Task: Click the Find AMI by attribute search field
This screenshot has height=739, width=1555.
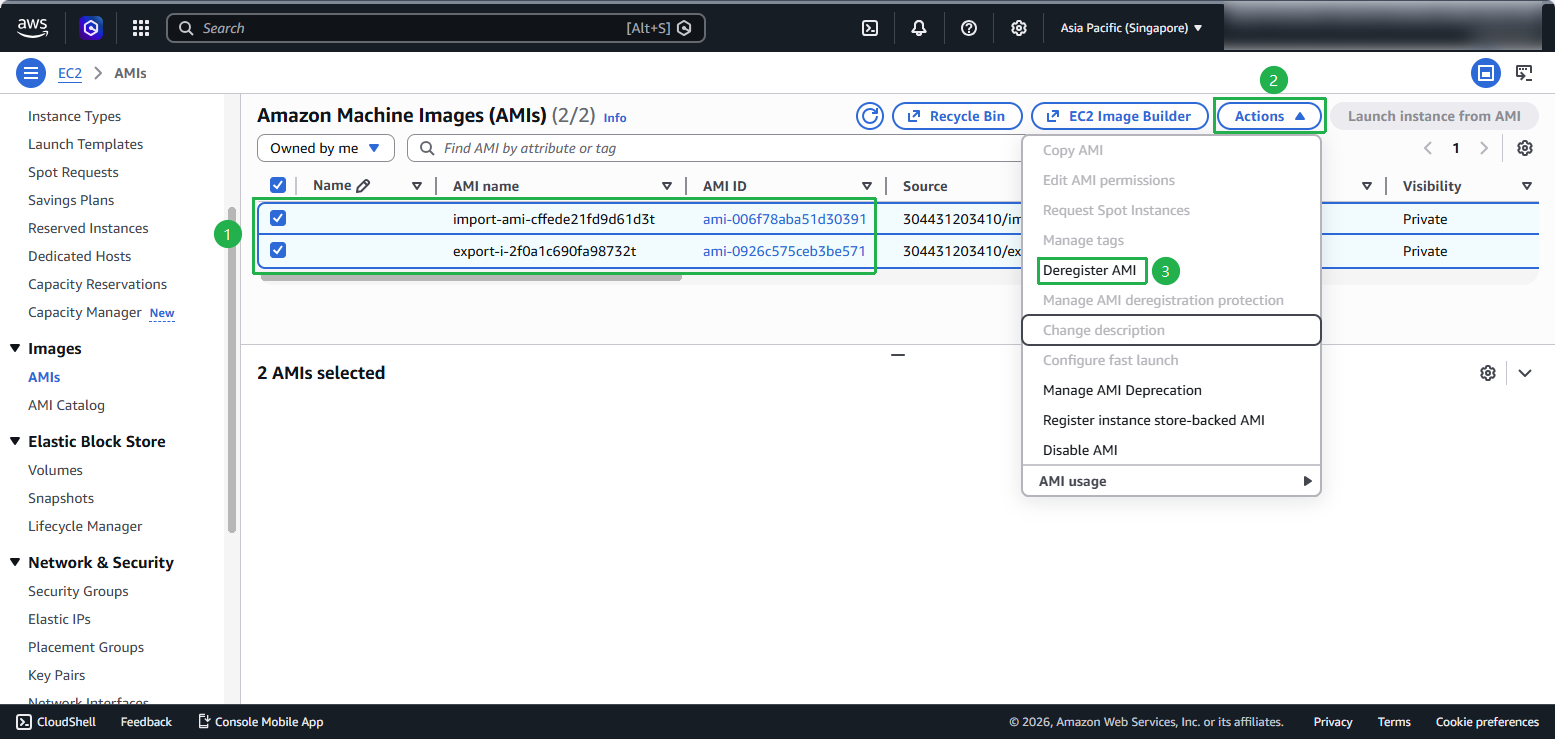Action: pyautogui.click(x=715, y=148)
